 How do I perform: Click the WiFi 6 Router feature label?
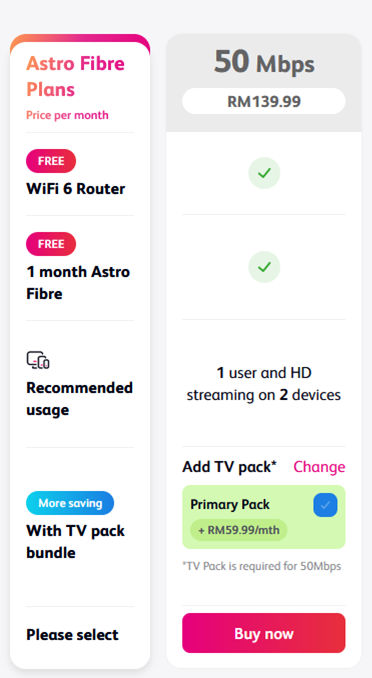click(x=76, y=189)
